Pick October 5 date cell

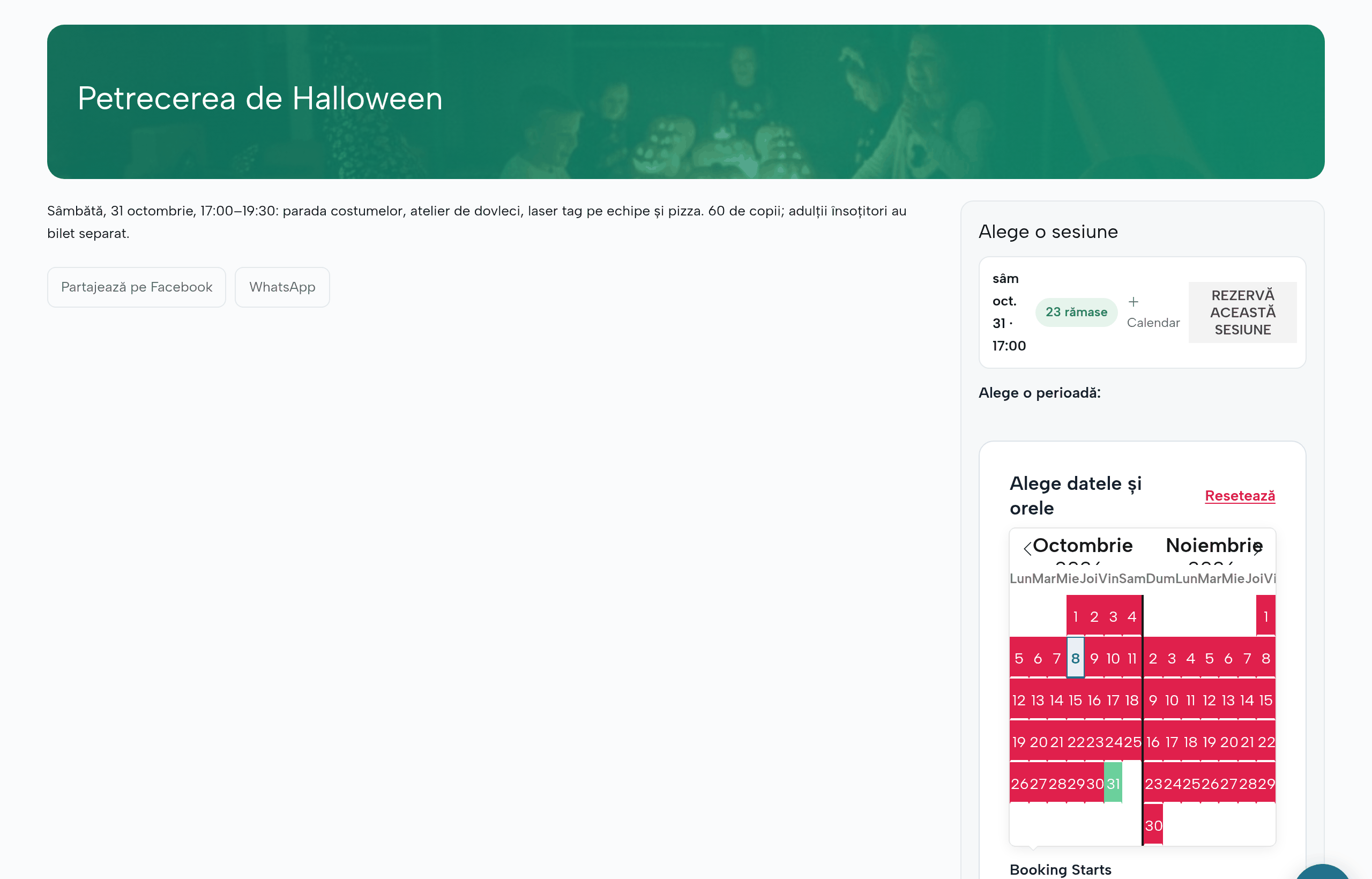[x=1019, y=658]
